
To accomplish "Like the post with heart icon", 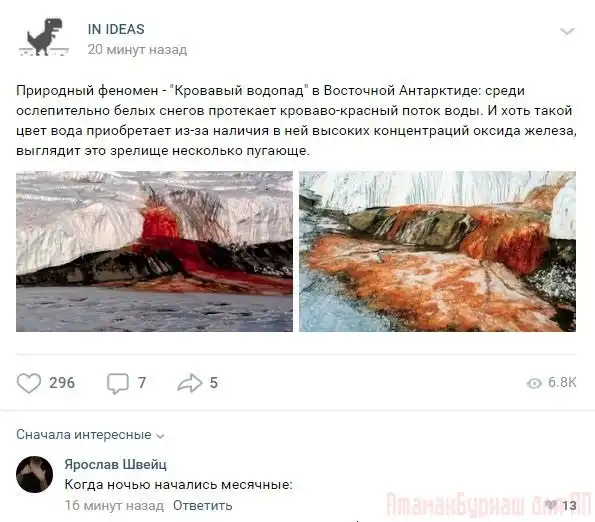I will coord(29,383).
